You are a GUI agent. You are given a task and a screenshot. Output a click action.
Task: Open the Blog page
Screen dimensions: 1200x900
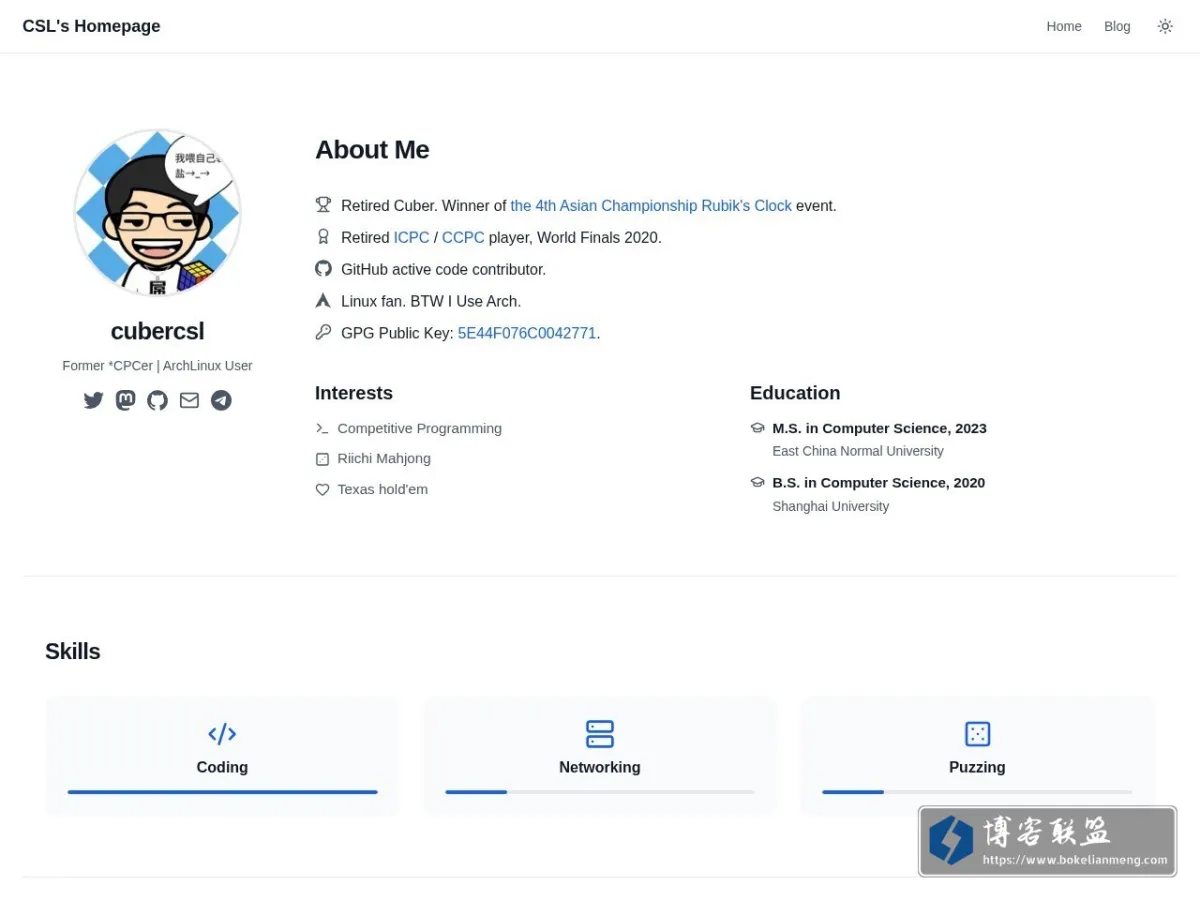click(x=1117, y=27)
